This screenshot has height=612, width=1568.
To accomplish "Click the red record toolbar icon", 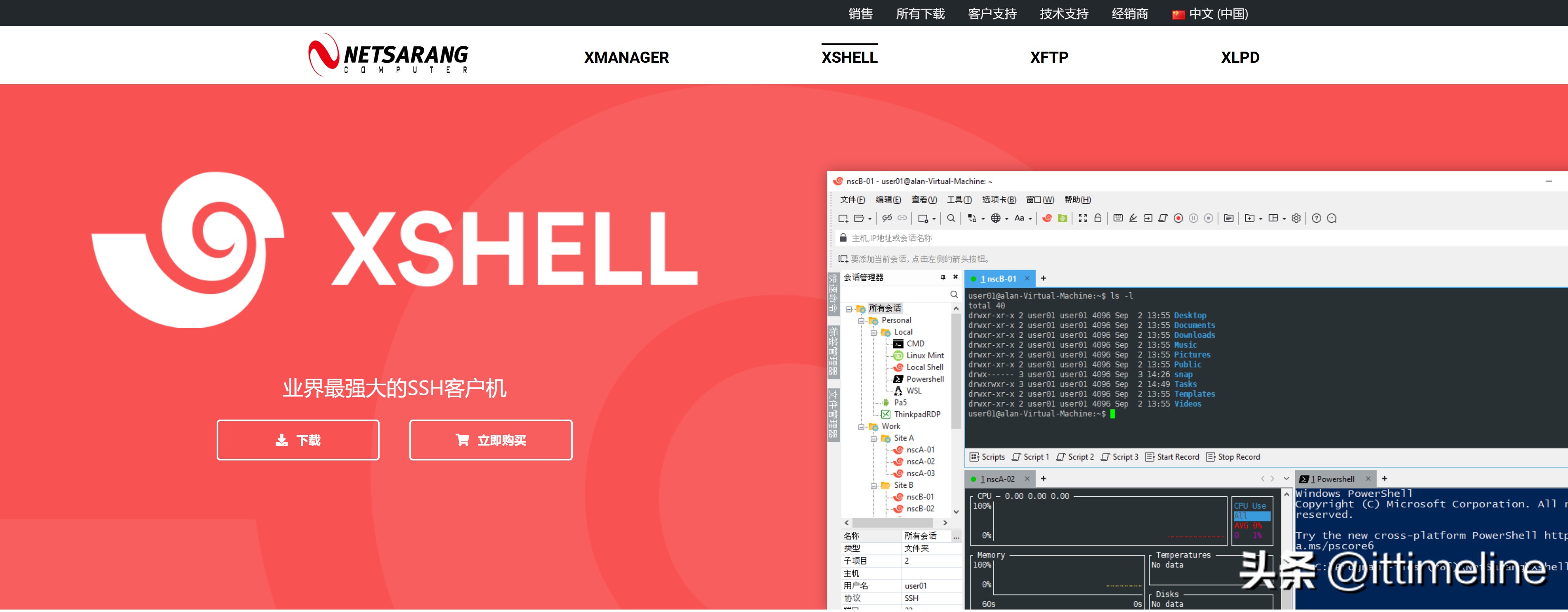I will point(1178,218).
